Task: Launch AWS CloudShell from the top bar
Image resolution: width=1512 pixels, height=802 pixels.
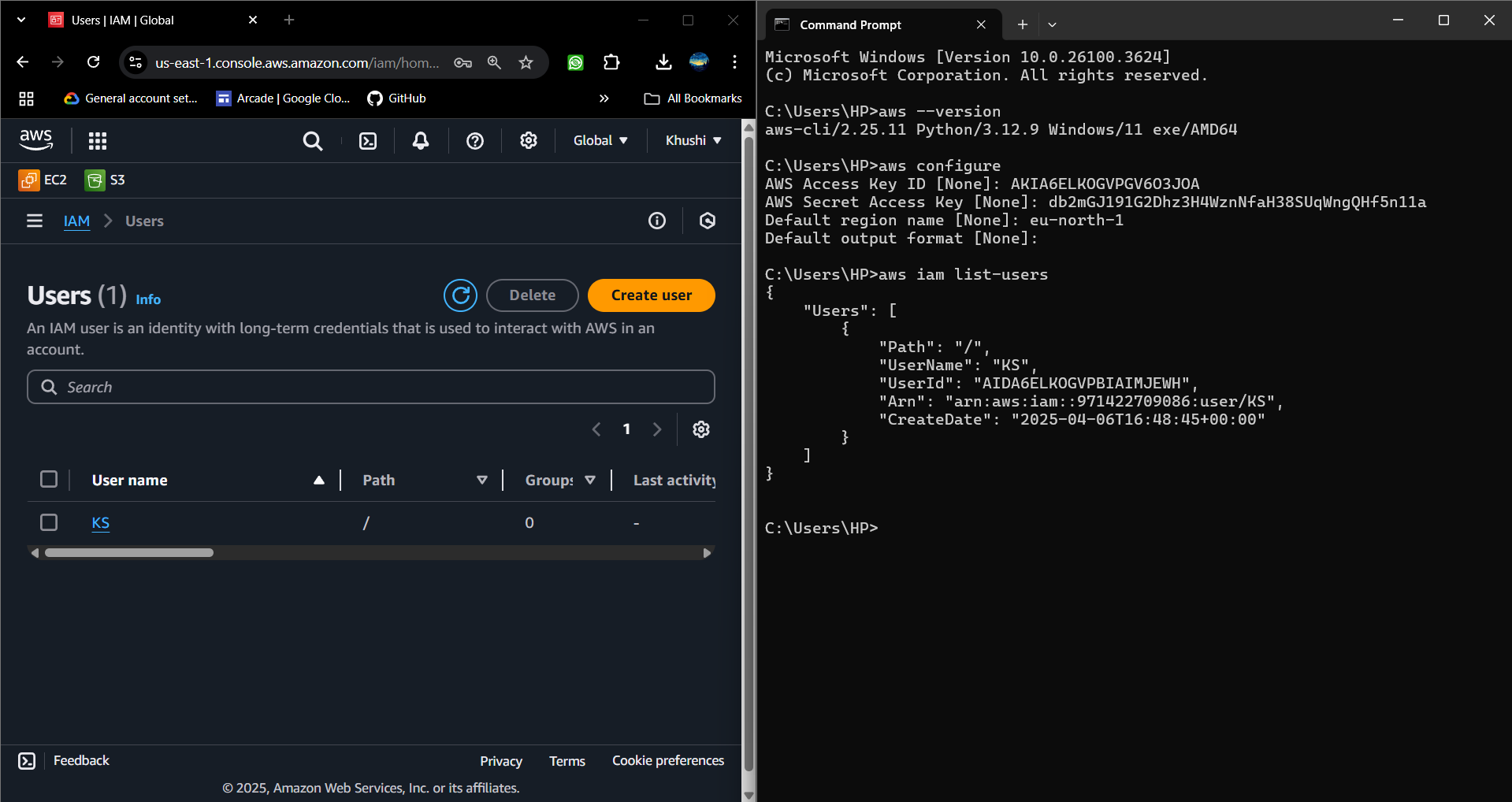Action: 368,141
